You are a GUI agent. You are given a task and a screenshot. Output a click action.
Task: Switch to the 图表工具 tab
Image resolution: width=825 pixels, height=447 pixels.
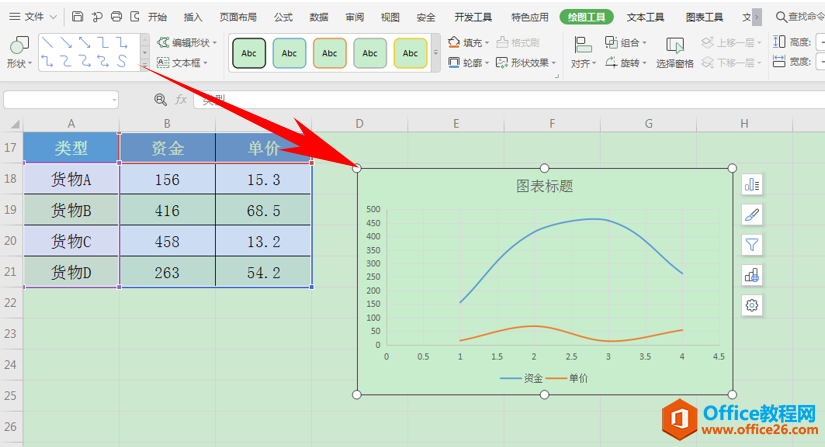[704, 17]
